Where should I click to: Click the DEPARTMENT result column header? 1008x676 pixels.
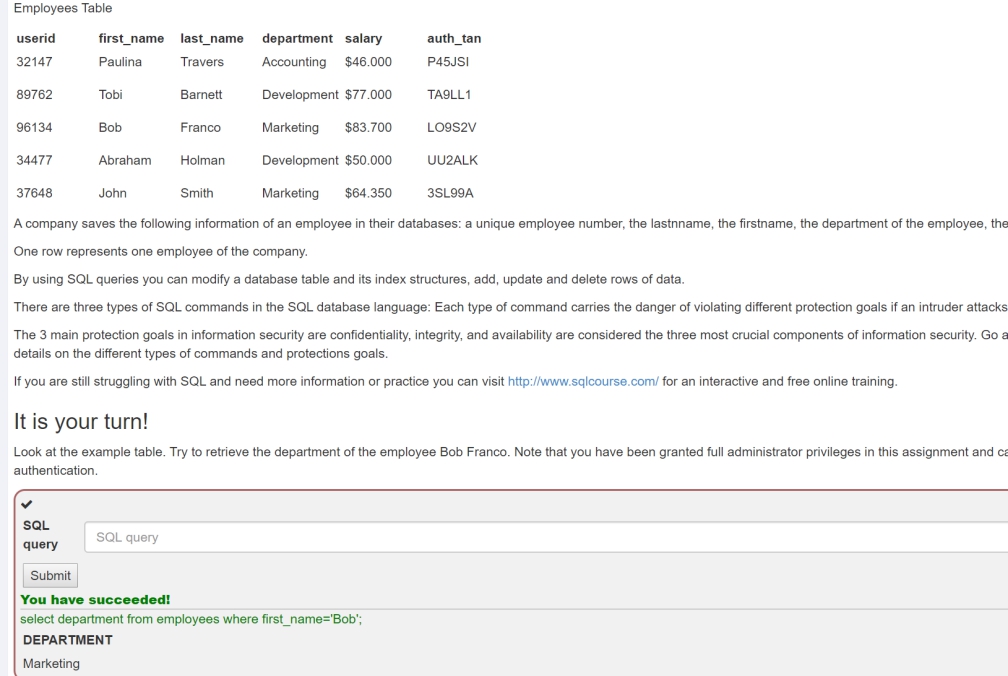click(68, 640)
